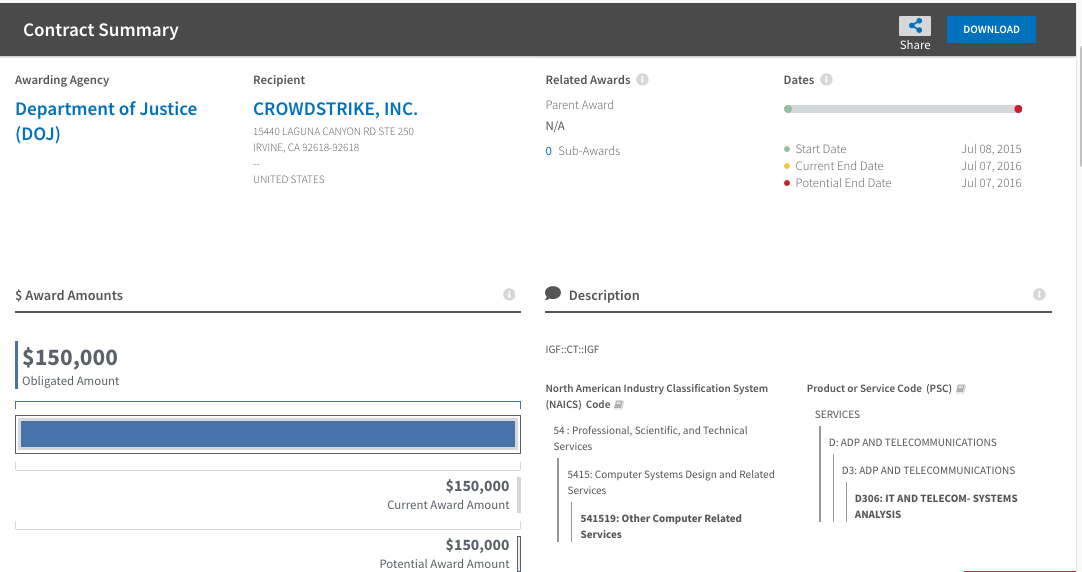Click the Contract Summary header title
The width and height of the screenshot is (1082, 572).
tap(101, 30)
